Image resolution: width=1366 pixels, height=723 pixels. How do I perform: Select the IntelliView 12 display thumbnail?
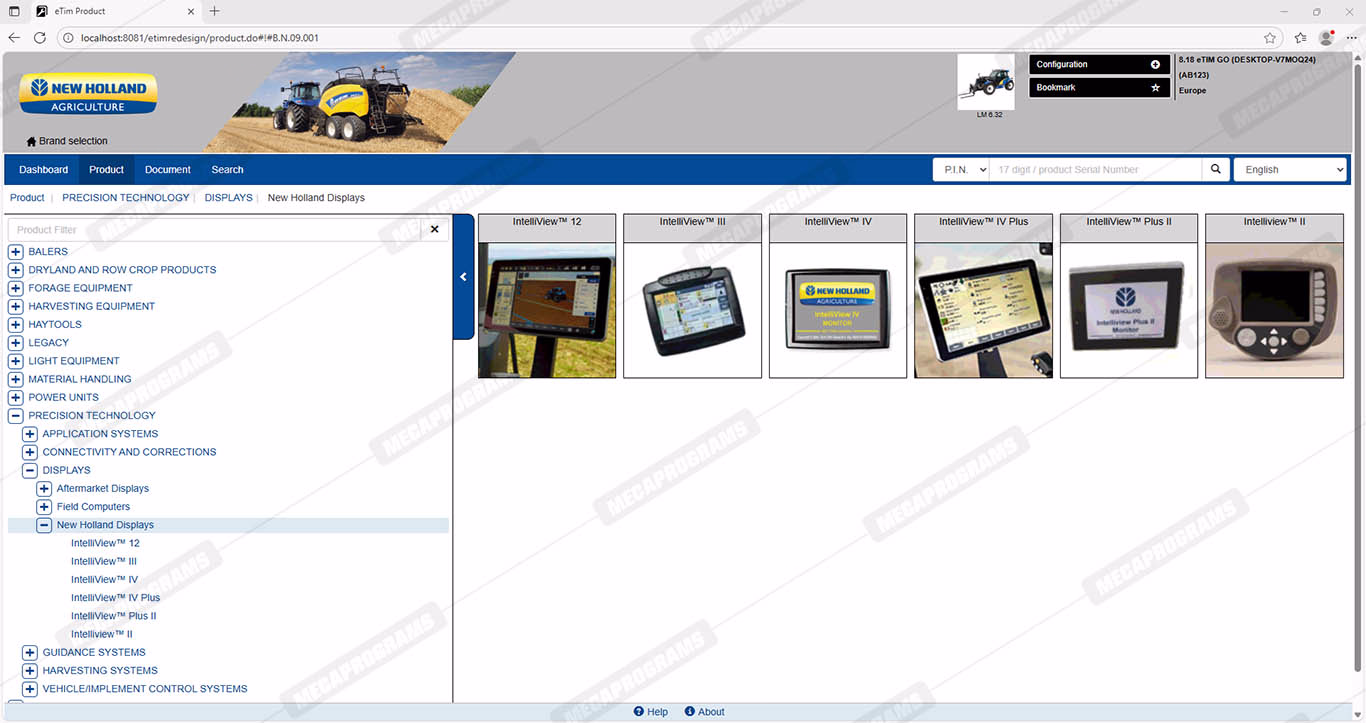[547, 310]
